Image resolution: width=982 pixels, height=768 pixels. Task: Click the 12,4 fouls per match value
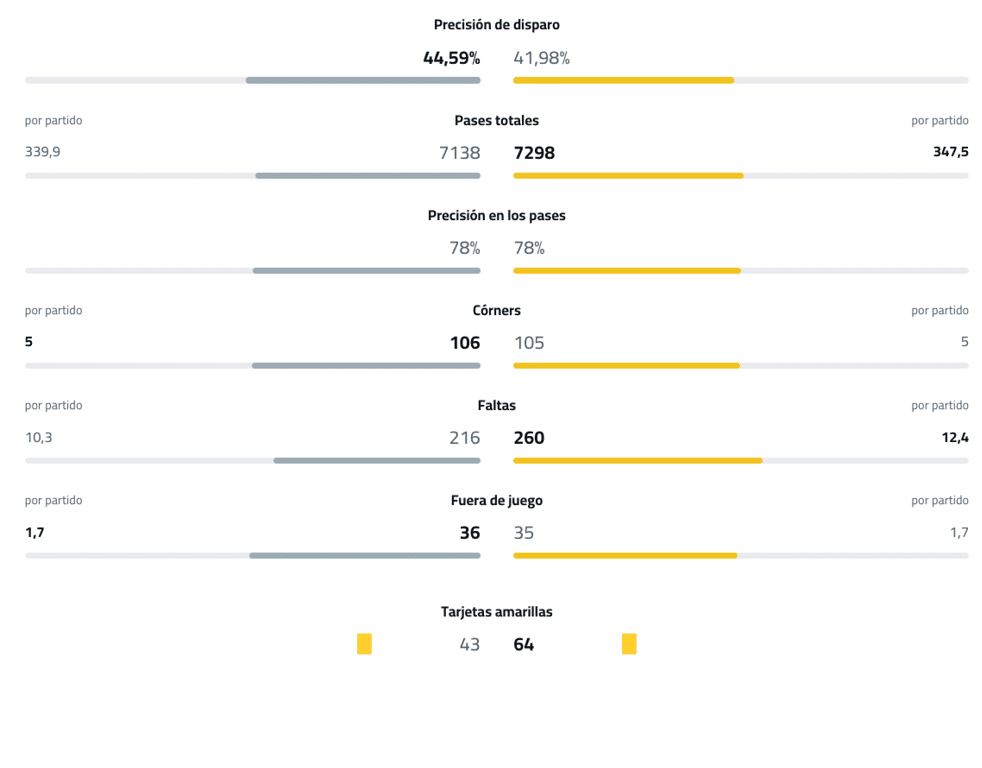pyautogui.click(x=955, y=437)
